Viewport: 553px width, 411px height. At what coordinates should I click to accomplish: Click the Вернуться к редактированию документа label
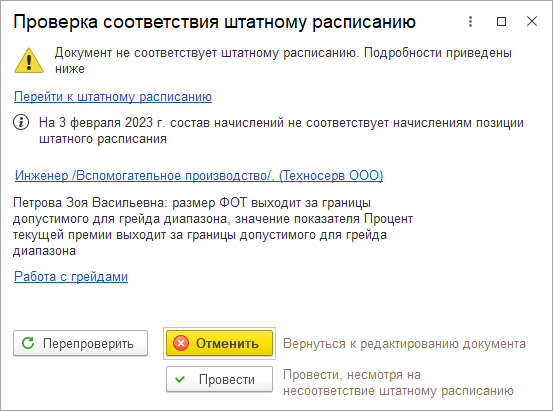click(x=404, y=343)
